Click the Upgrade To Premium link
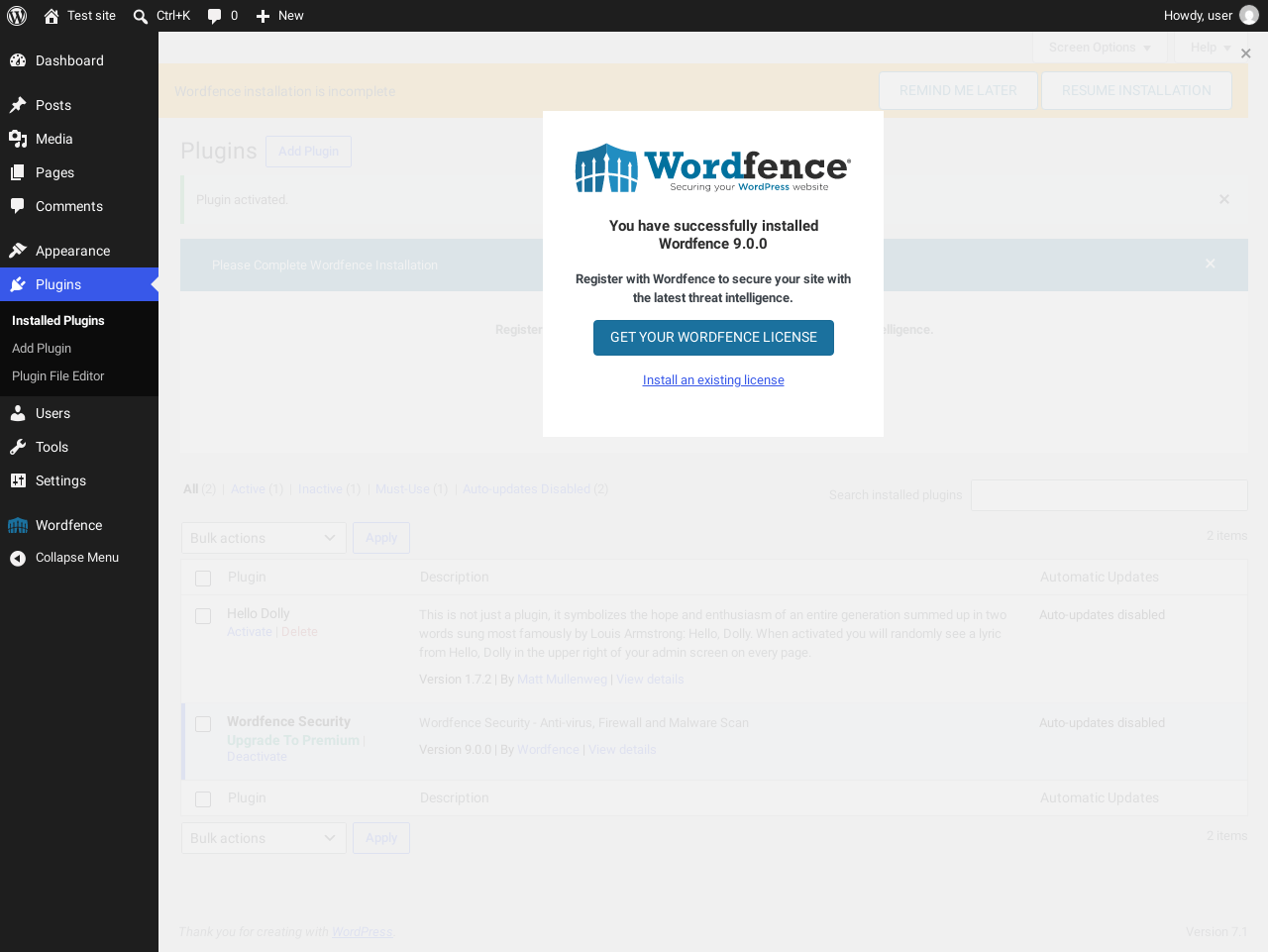This screenshot has height=952, width=1268. pyautogui.click(x=293, y=741)
